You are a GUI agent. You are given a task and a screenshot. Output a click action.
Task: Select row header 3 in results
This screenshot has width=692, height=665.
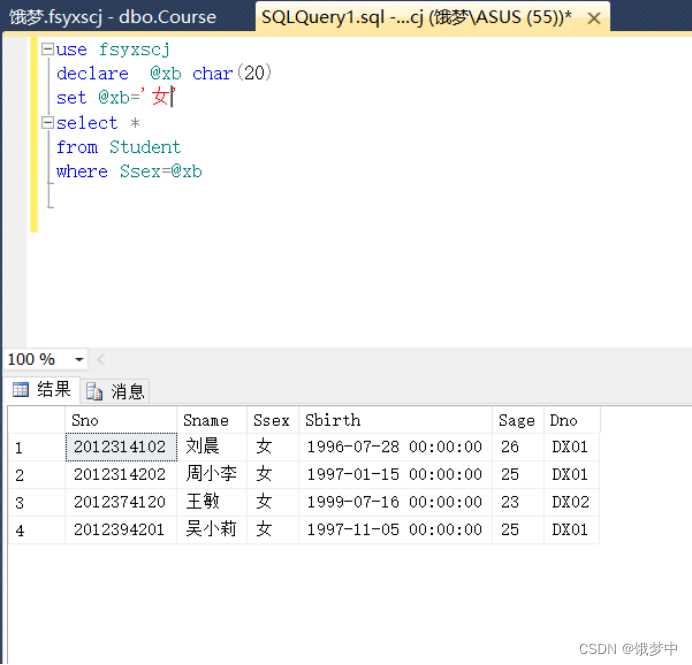37,502
